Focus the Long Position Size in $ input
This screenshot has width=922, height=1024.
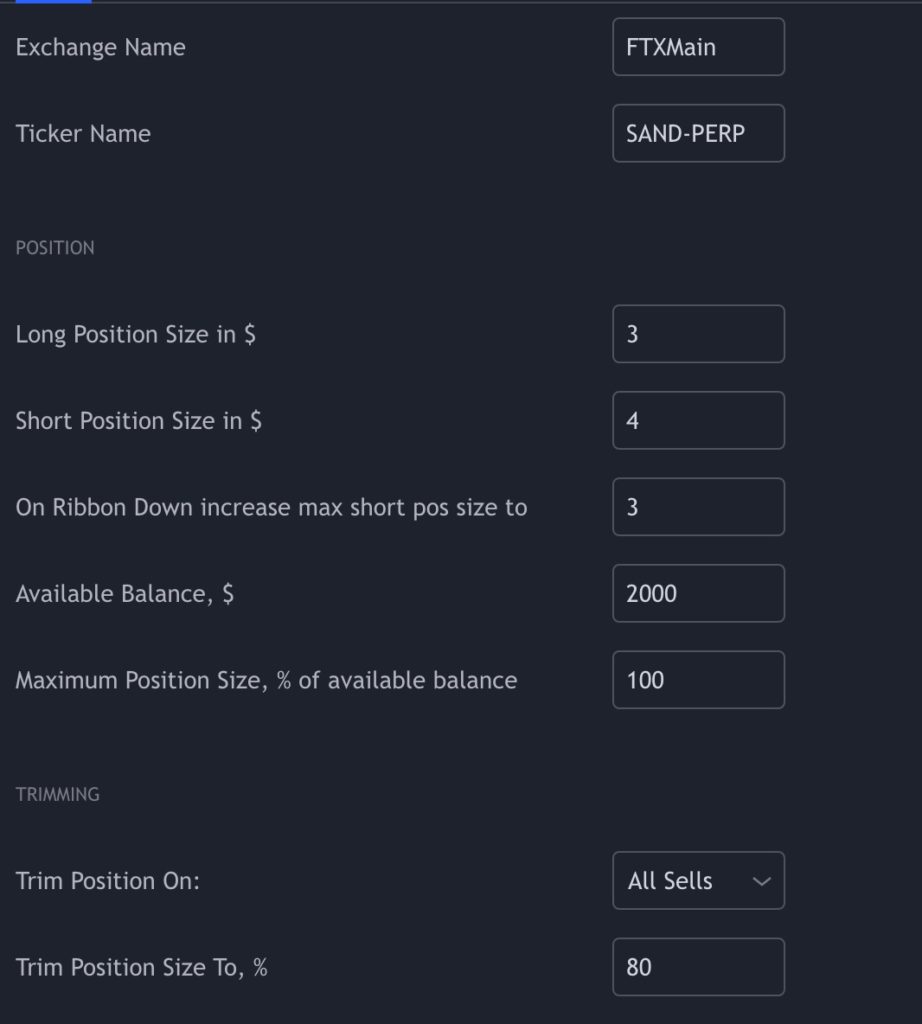pyautogui.click(x=698, y=334)
